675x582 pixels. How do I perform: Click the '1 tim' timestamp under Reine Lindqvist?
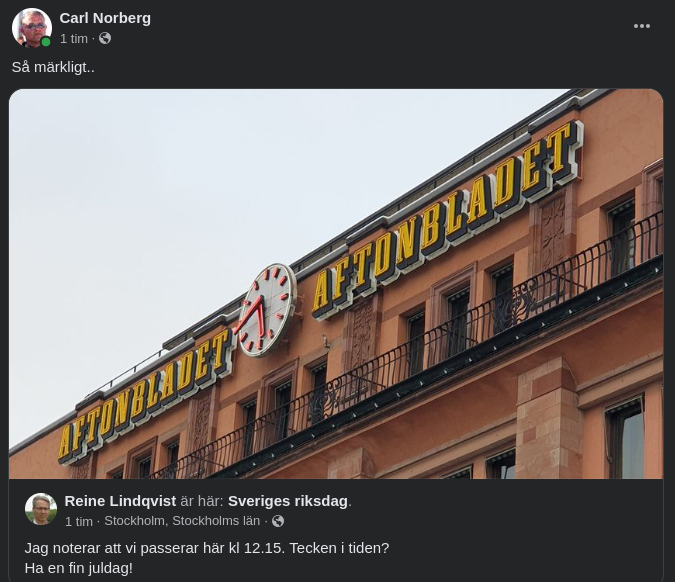click(x=79, y=521)
